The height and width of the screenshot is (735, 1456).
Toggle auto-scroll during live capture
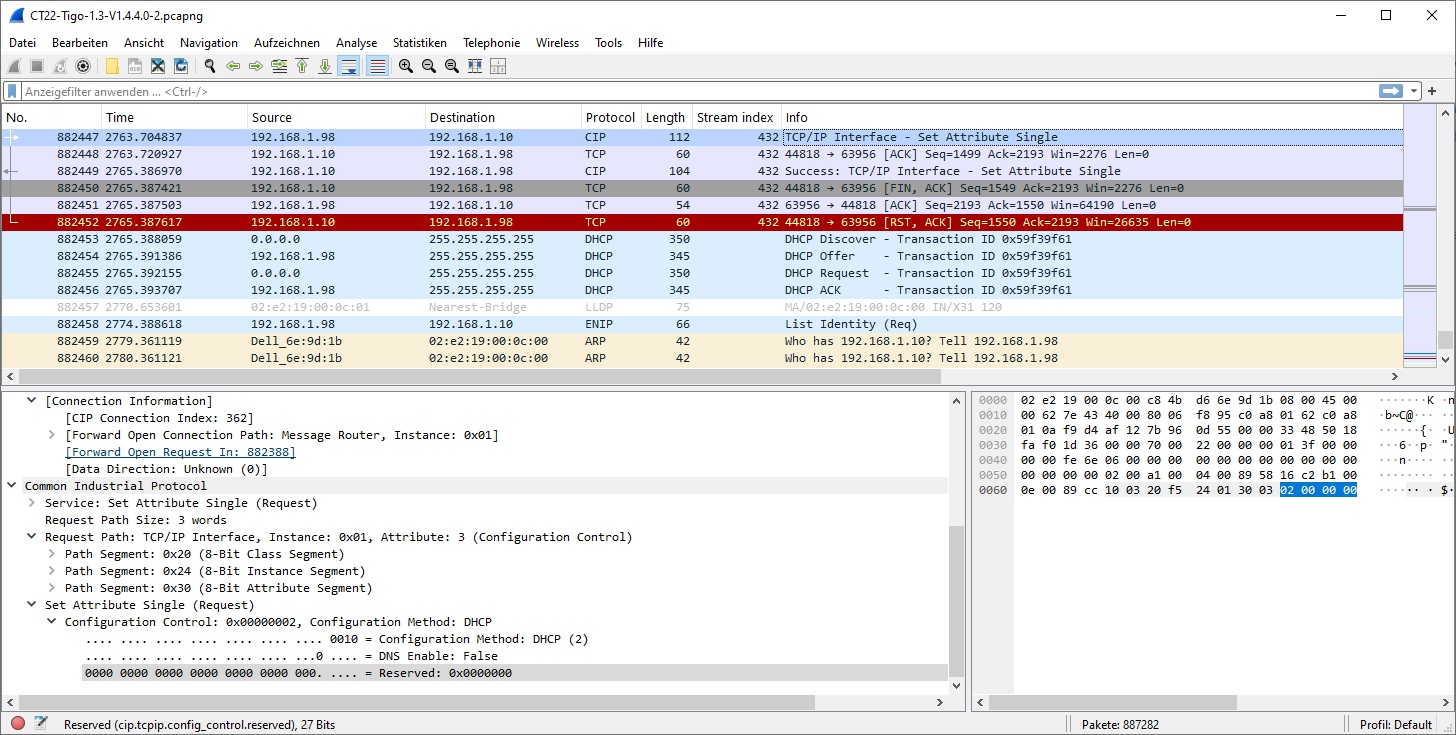[x=349, y=66]
